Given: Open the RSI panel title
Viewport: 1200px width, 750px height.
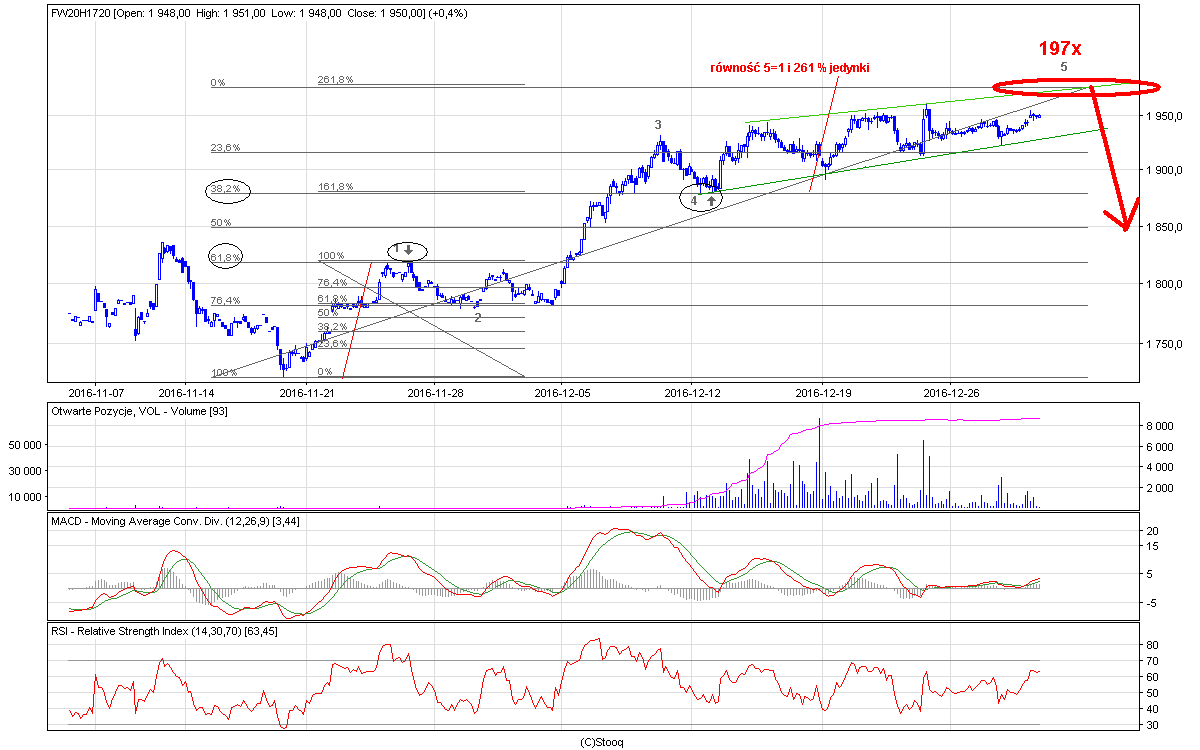Looking at the screenshot, I should tap(165, 630).
